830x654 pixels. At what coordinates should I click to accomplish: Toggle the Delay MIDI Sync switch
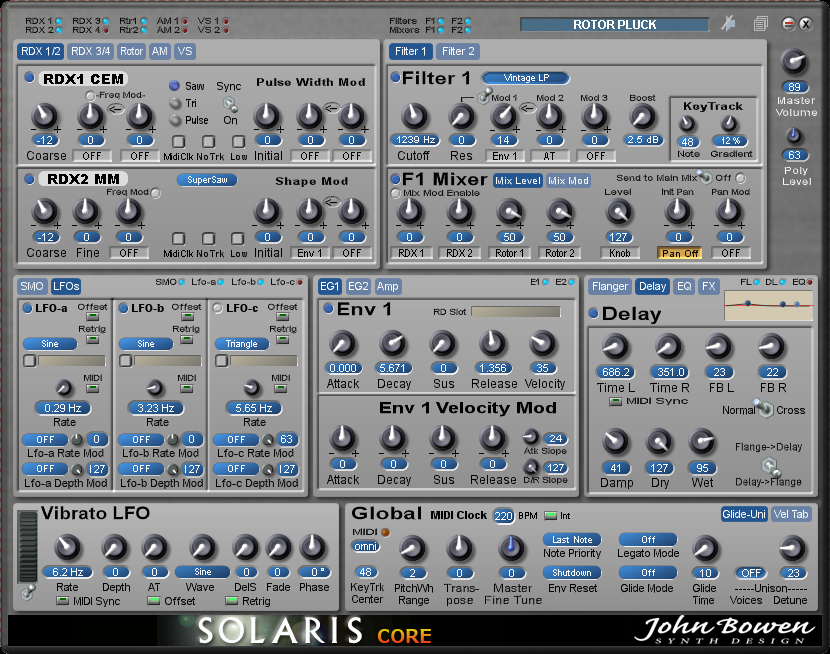point(615,402)
